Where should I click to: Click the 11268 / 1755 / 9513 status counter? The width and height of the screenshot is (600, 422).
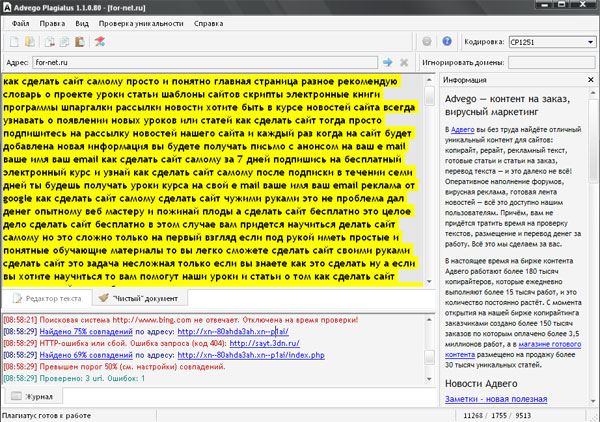497,415
